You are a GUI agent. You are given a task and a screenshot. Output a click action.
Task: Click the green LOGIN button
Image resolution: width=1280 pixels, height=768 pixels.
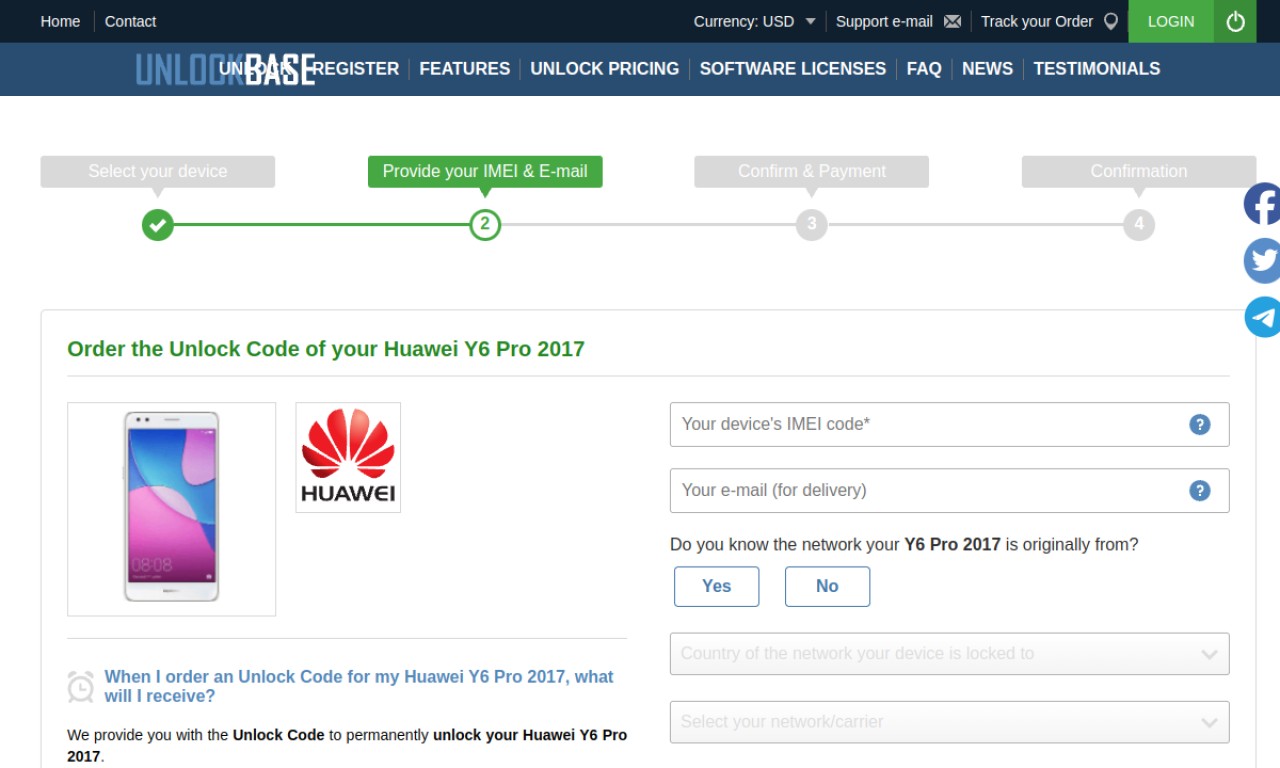click(x=1171, y=21)
